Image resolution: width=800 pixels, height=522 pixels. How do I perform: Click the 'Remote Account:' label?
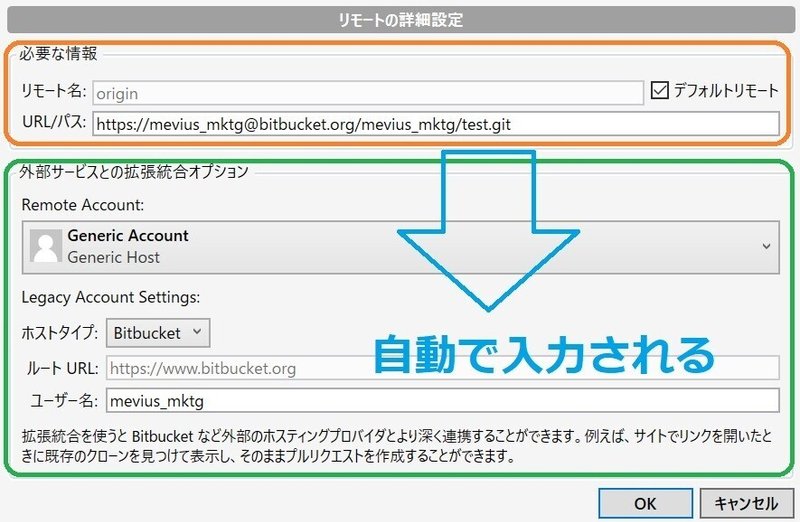click(83, 205)
